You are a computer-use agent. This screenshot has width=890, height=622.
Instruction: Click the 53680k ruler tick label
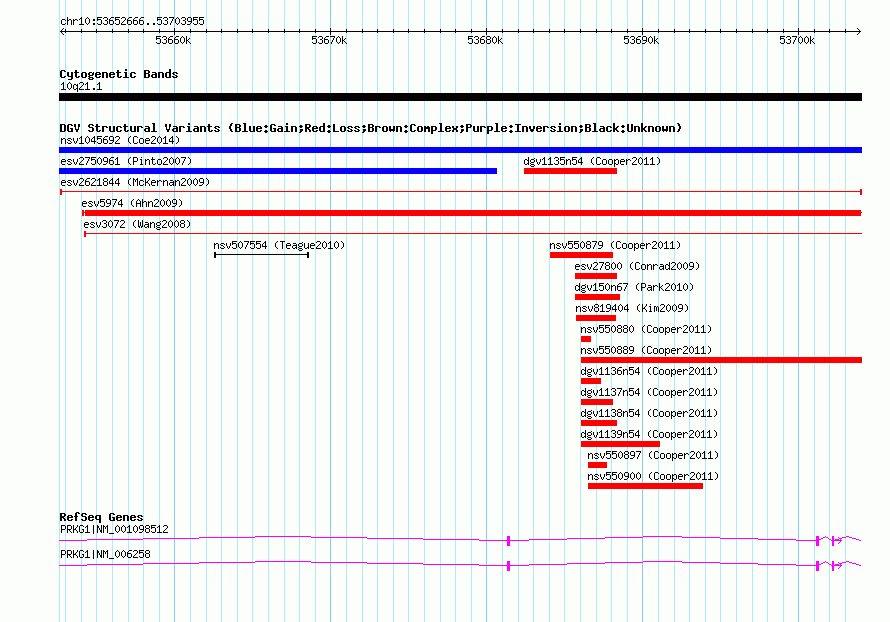[x=485, y=40]
